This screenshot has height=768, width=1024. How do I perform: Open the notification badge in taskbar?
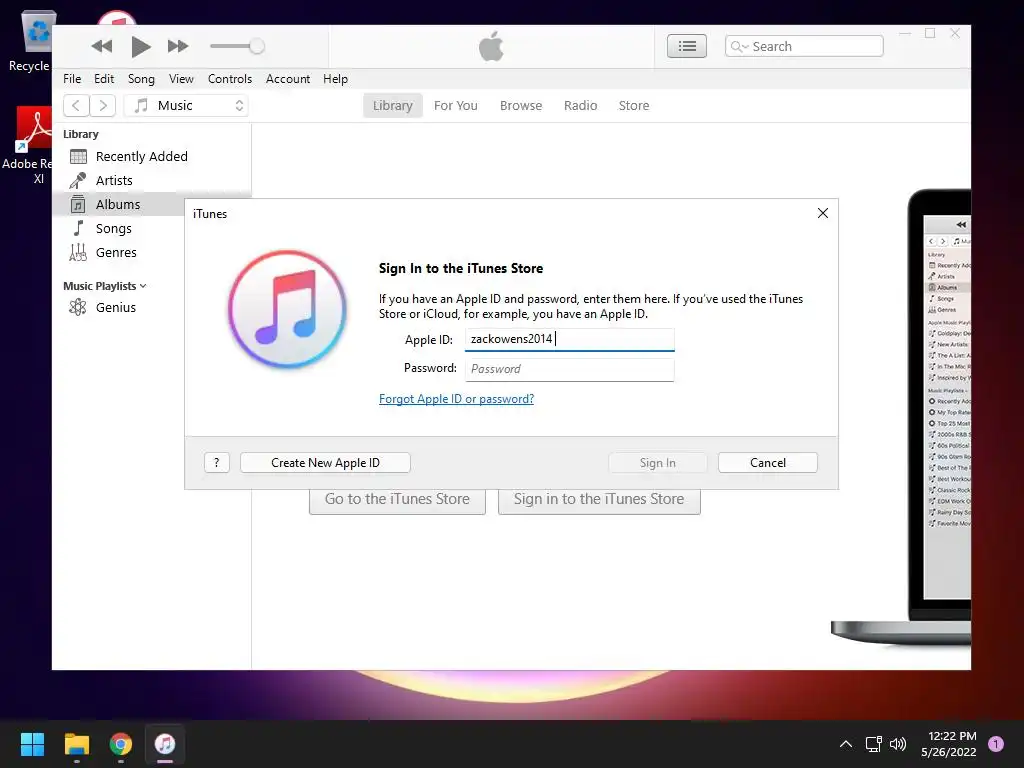coord(995,744)
